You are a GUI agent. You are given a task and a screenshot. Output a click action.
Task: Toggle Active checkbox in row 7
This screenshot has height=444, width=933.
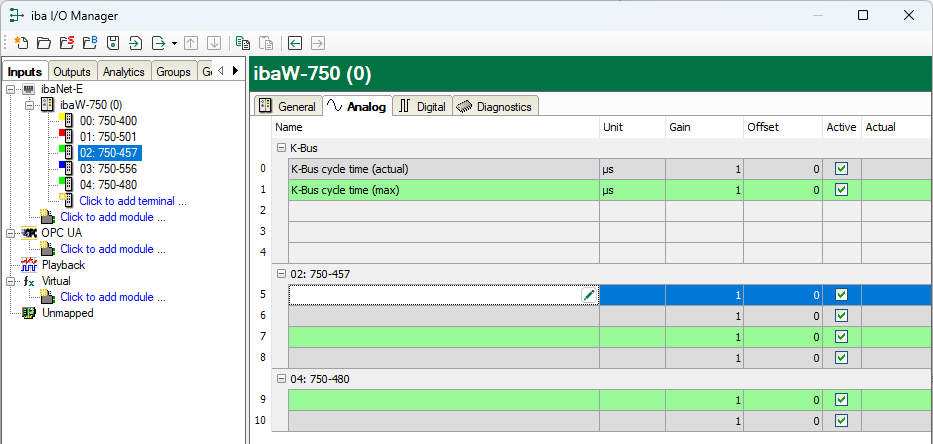tap(841, 336)
